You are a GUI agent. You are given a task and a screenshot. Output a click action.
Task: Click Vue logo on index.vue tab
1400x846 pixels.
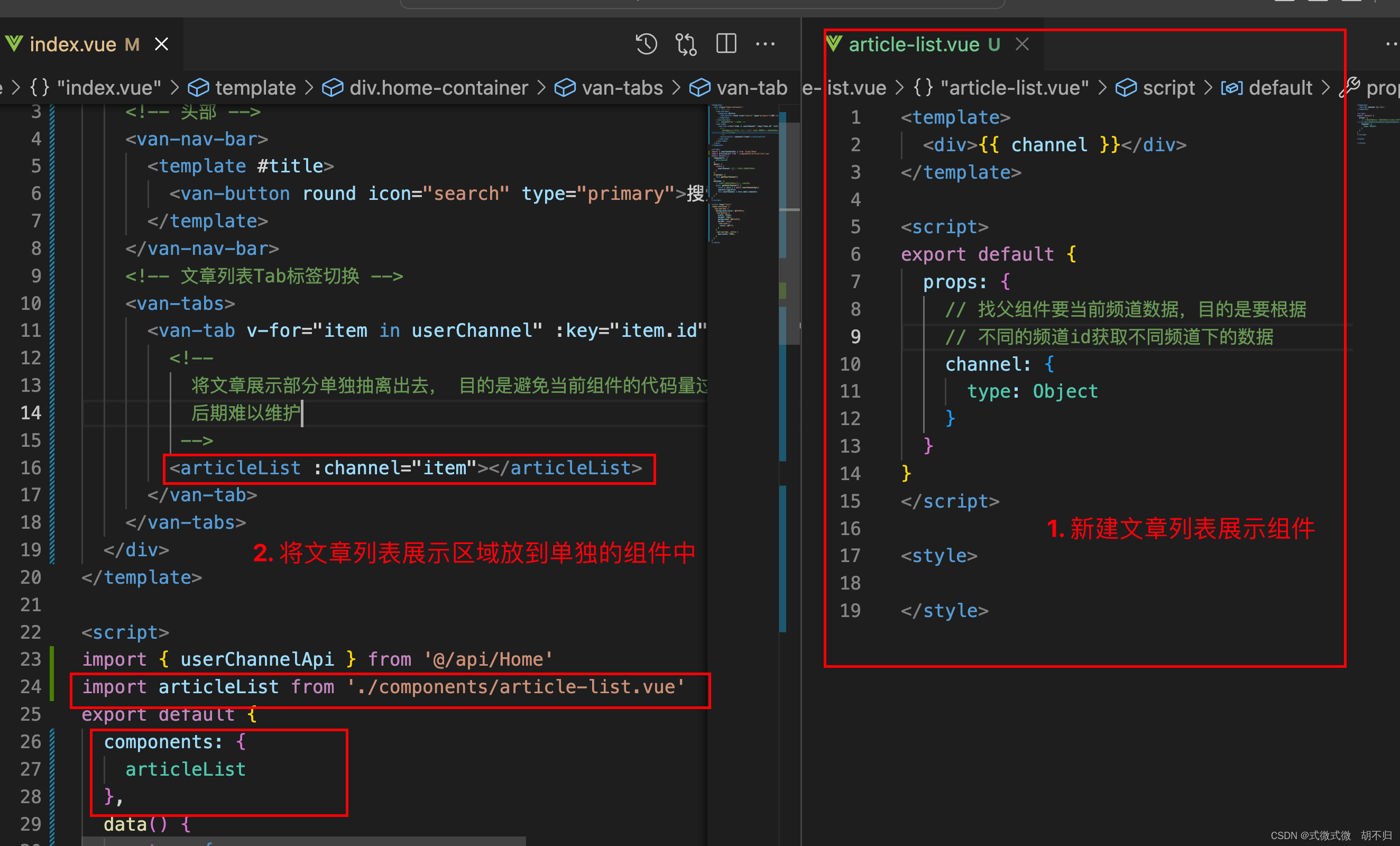14,44
